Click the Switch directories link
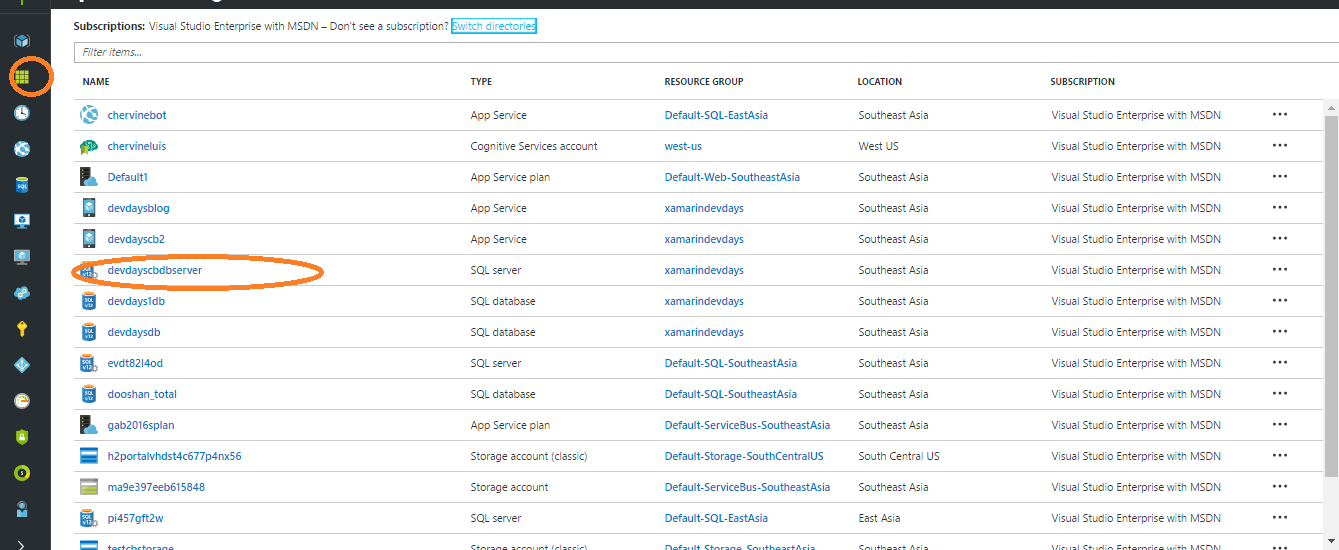 (494, 26)
